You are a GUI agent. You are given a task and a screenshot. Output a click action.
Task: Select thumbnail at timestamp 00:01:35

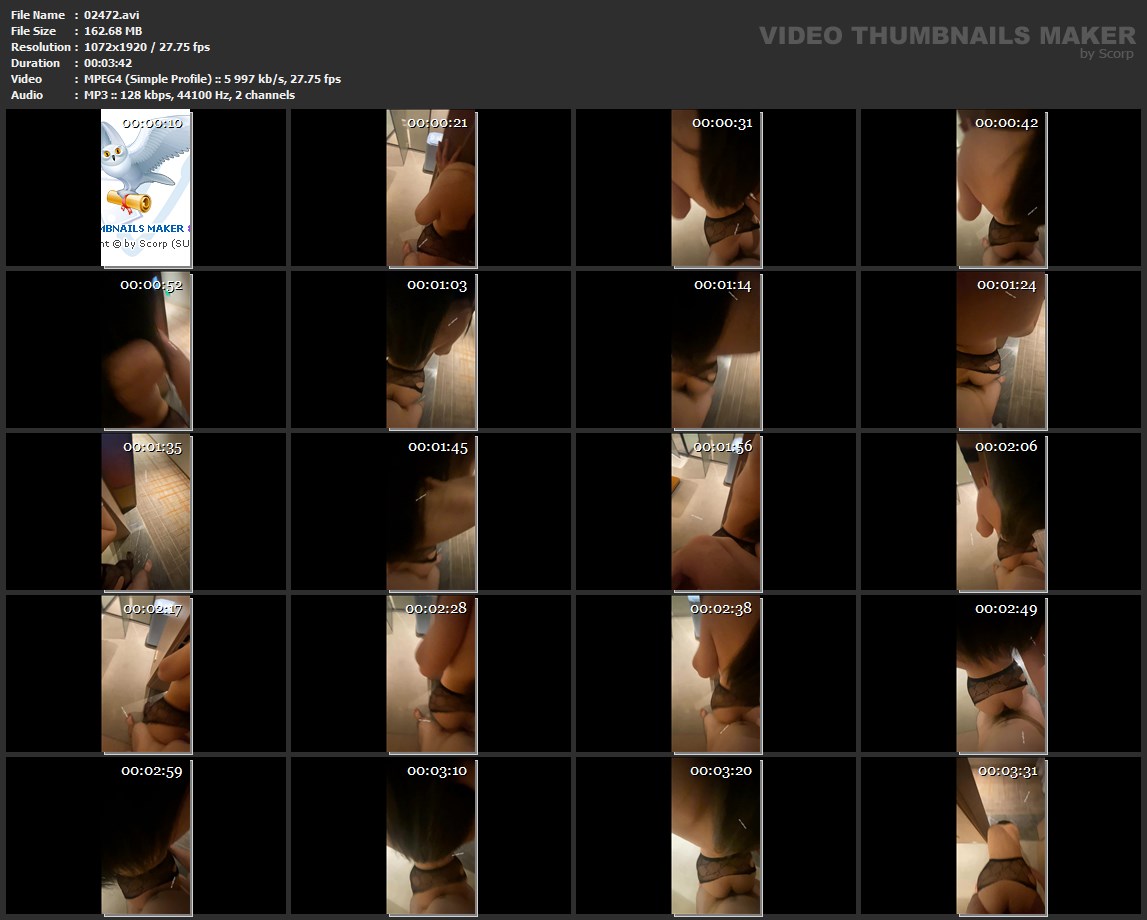[146, 512]
